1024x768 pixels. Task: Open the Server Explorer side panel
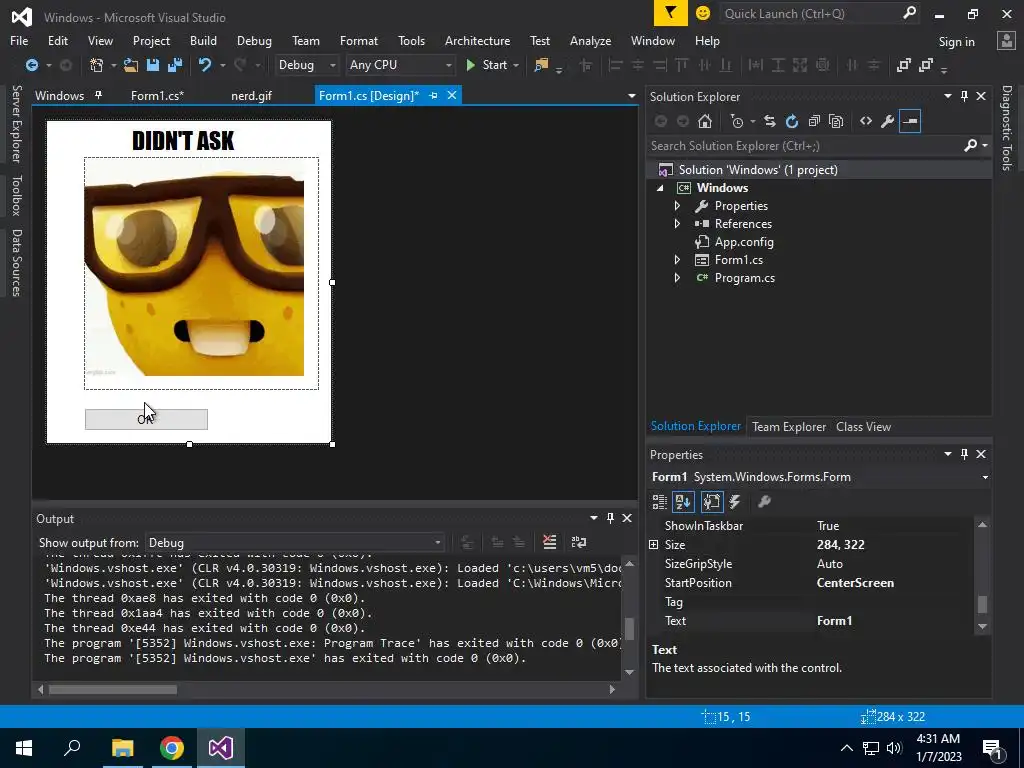click(17, 123)
